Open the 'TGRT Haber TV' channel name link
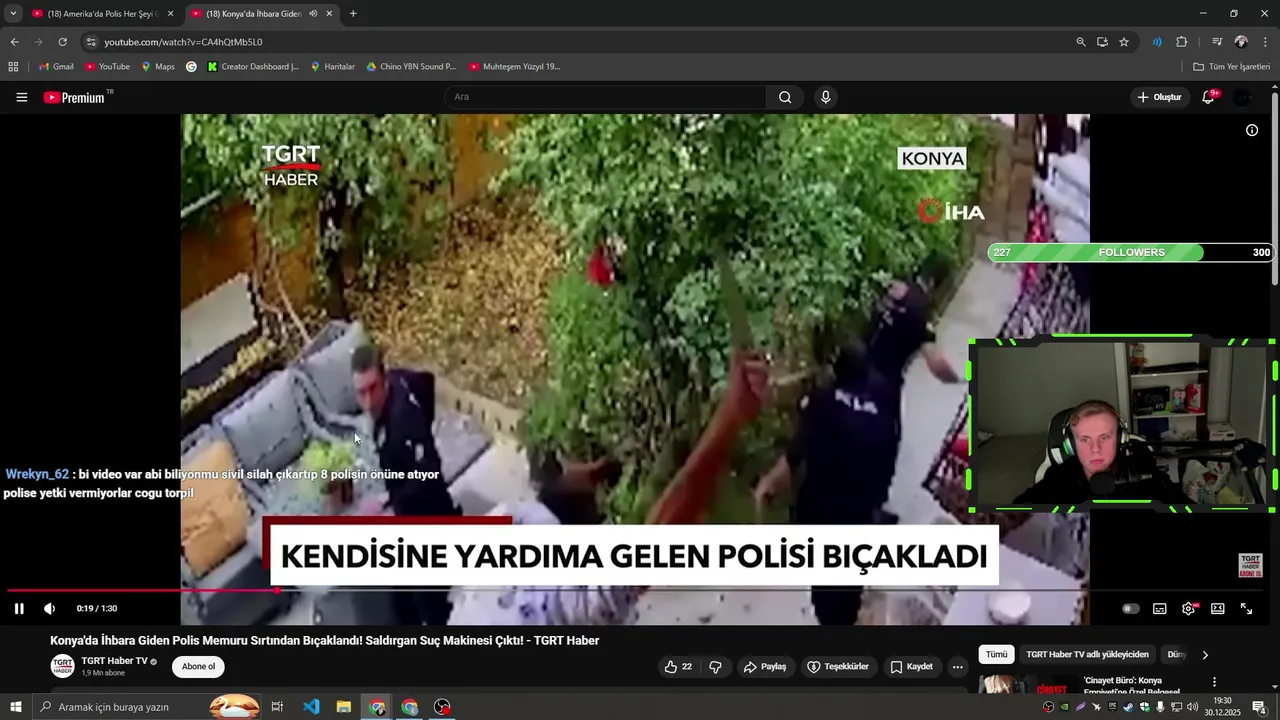This screenshot has height=720, width=1280. point(114,661)
